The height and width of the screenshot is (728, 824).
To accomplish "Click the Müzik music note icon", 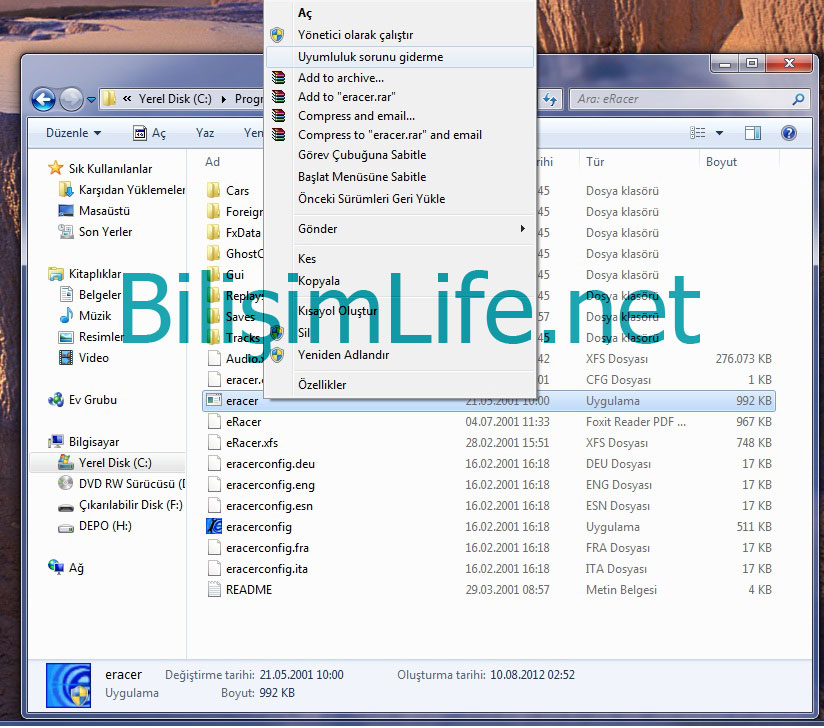I will pyautogui.click(x=66, y=315).
